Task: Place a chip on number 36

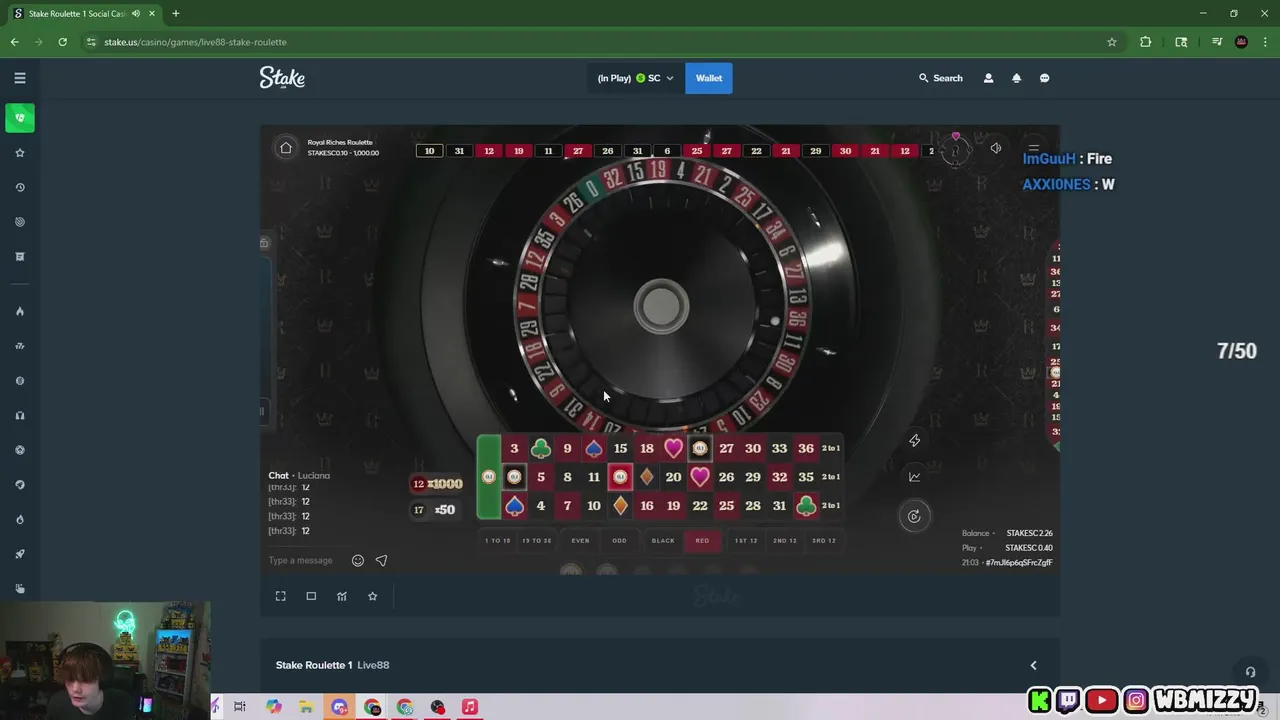Action: 806,448
